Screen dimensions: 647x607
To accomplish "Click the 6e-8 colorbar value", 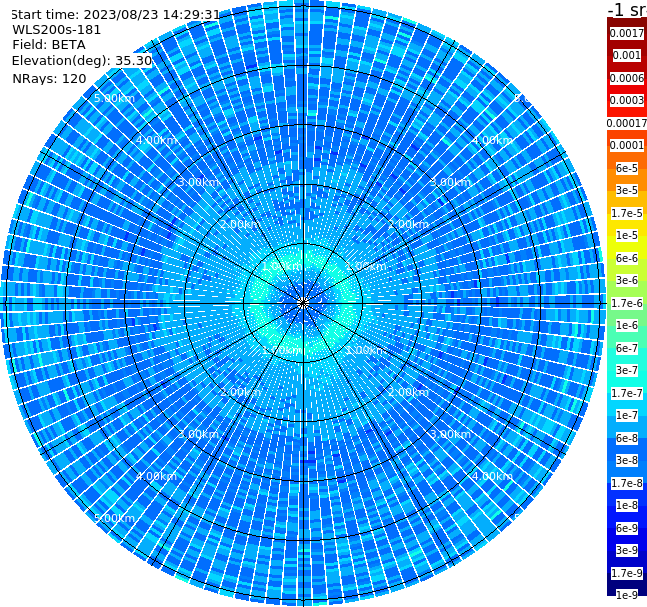I will coord(627,438).
